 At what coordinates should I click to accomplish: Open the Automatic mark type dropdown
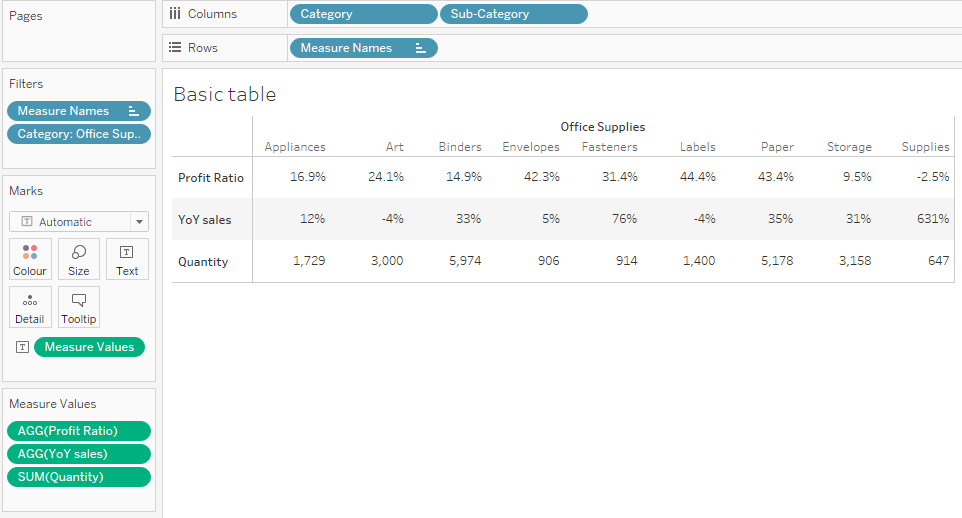(x=140, y=222)
